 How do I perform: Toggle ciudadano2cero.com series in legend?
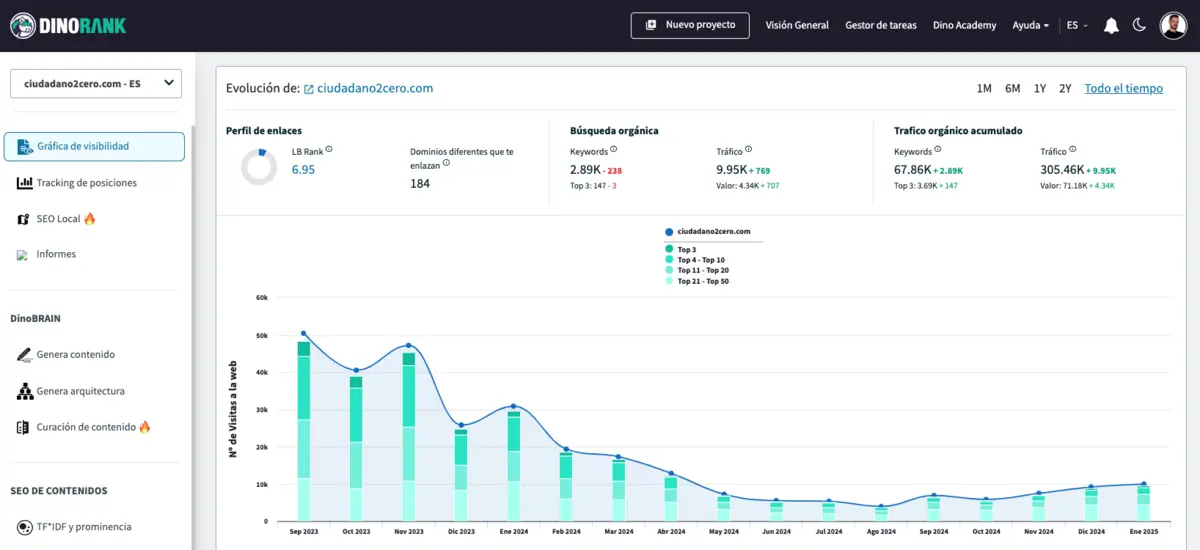(707, 231)
